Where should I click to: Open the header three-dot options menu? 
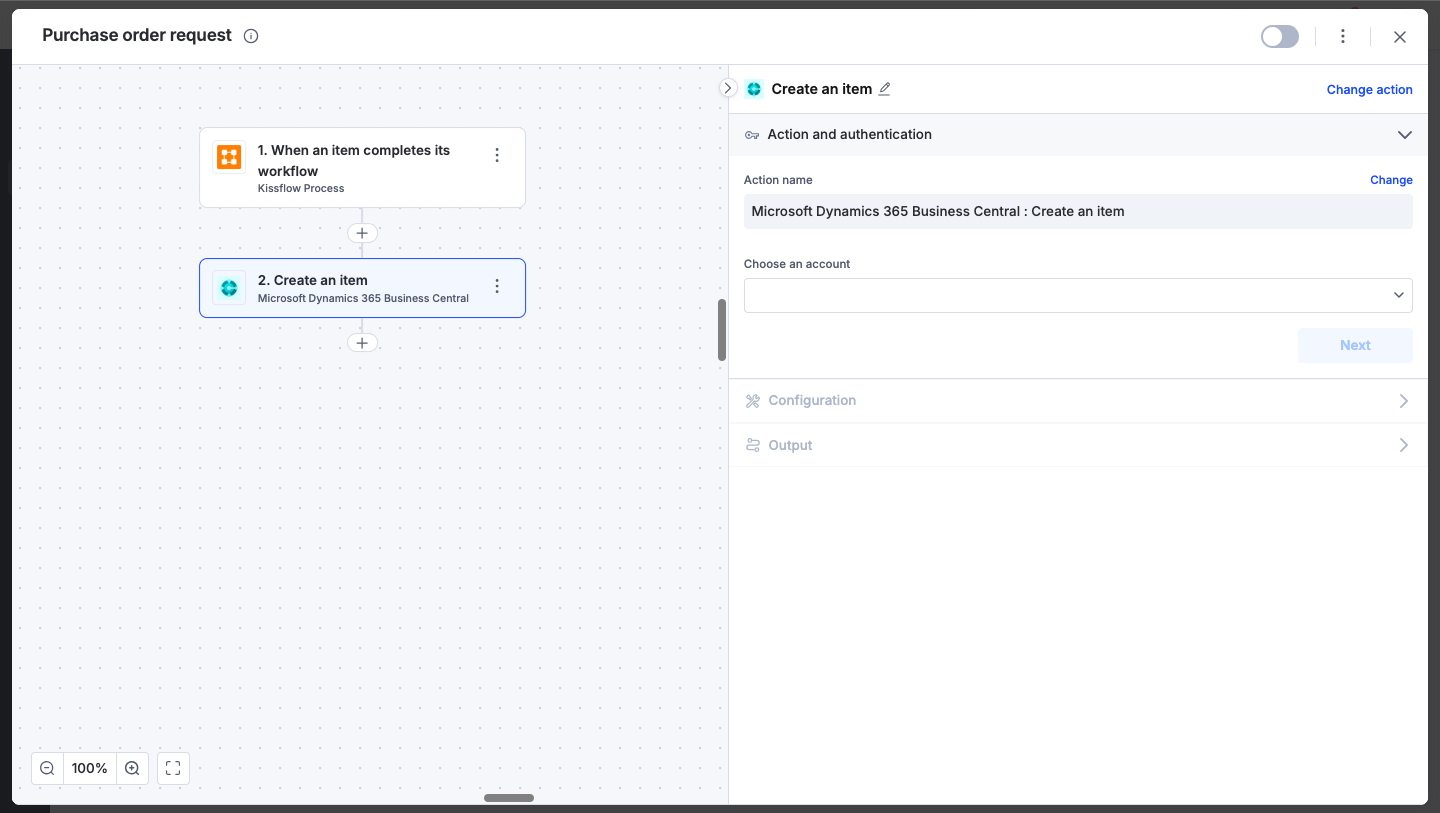[x=1343, y=37]
